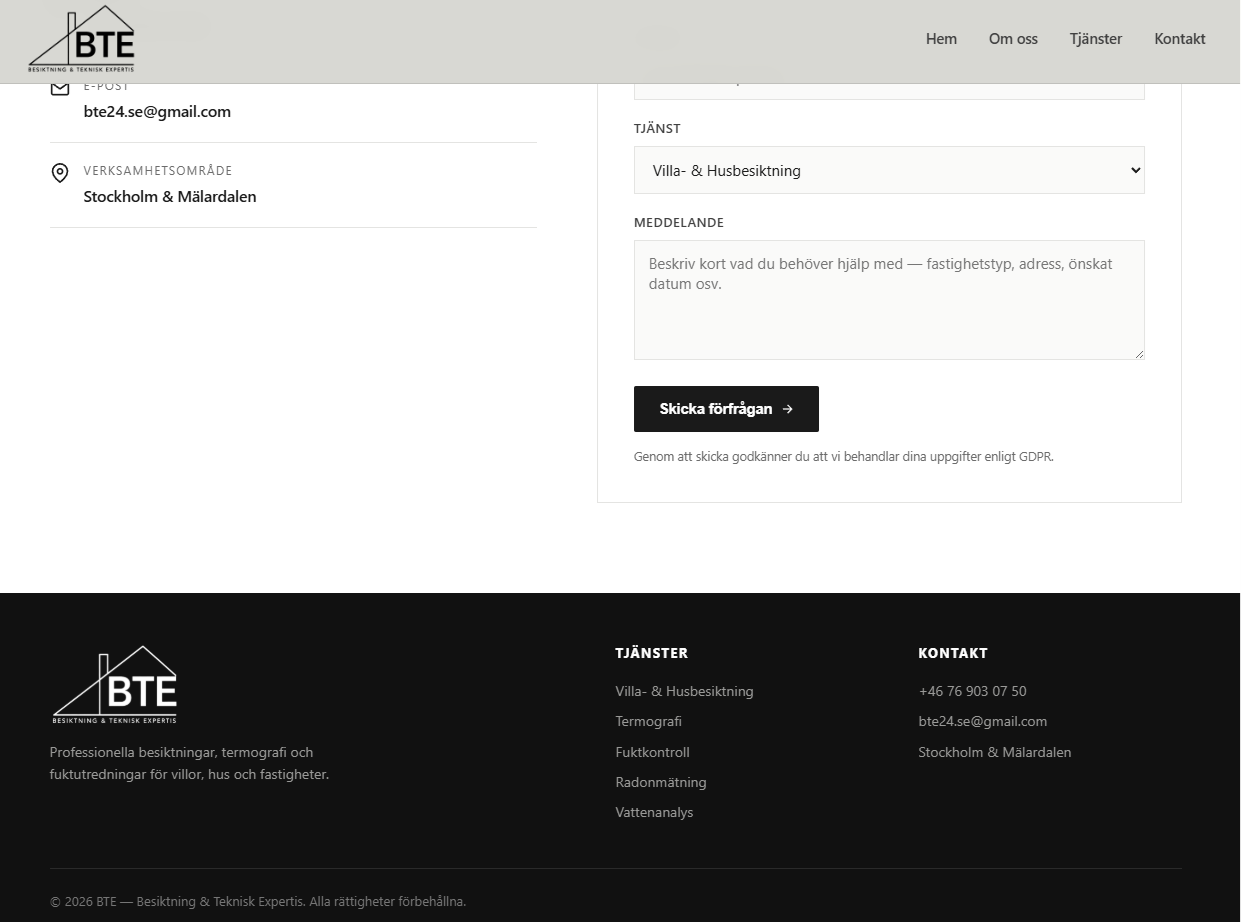The width and height of the screenshot is (1241, 923).
Task: Open the Om oss menu item
Action: pos(1013,39)
